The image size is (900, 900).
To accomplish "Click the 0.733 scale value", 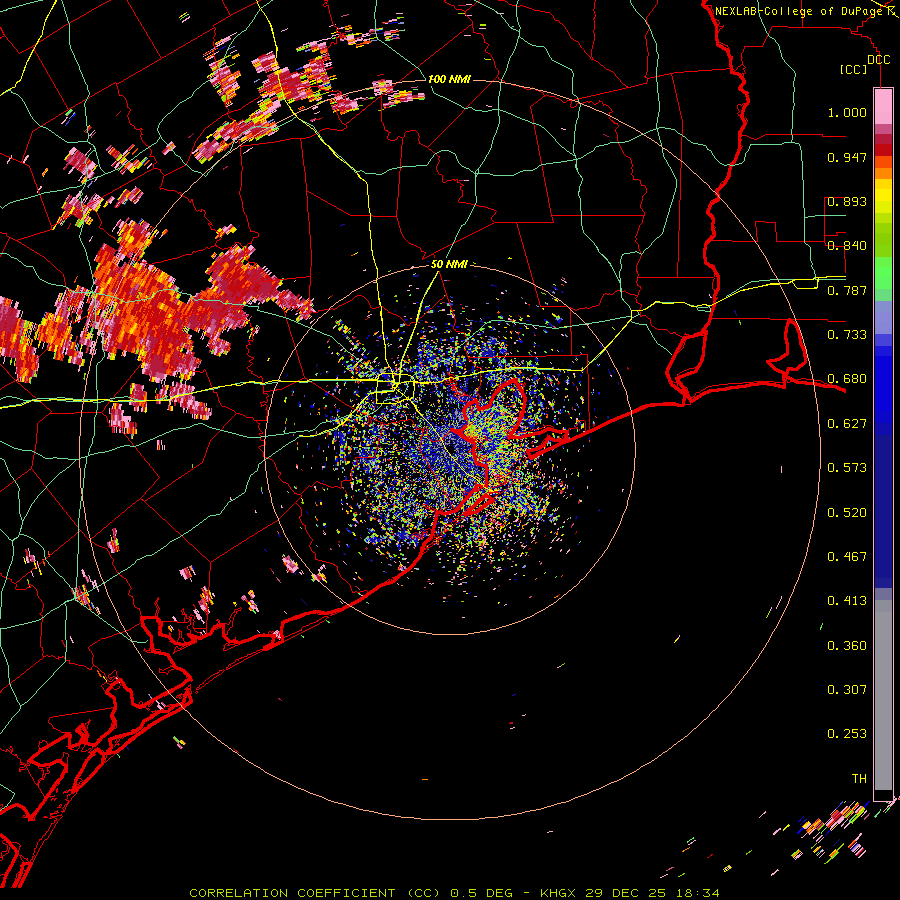I will click(847, 335).
